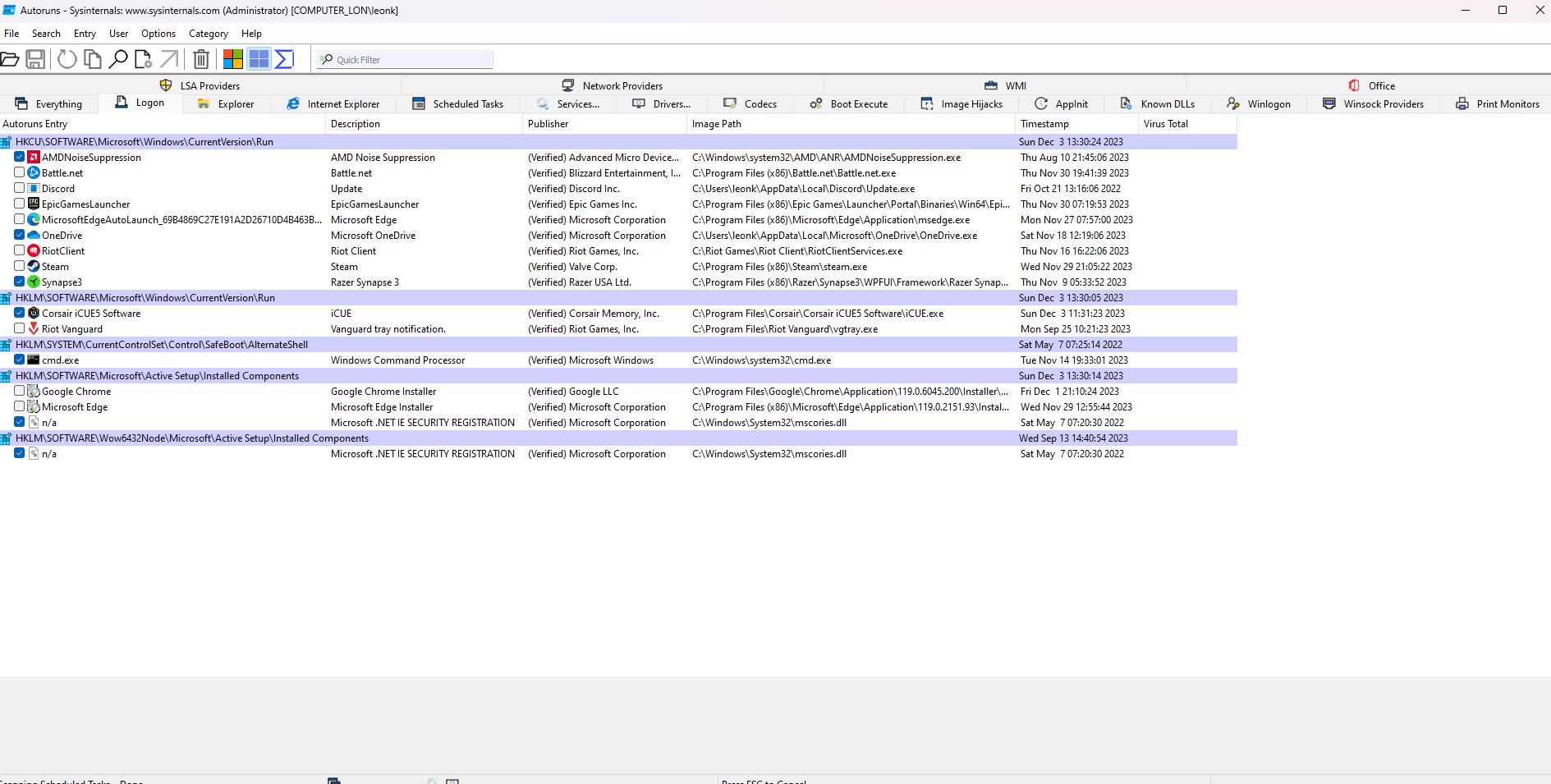Screen dimensions: 1551x784
Task: Click the Jump to Entry arrow icon
Action: 169,59
